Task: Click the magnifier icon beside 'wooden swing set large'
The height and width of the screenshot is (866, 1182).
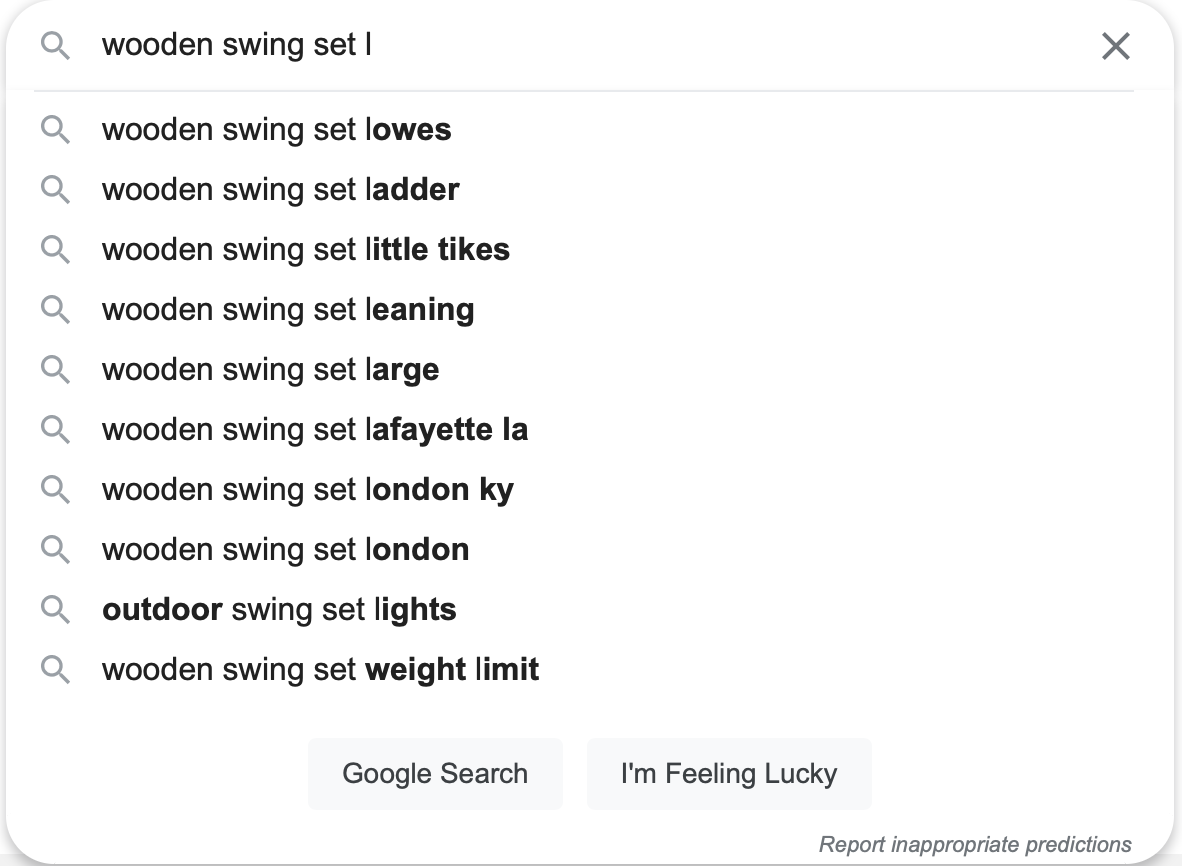Action: tap(56, 369)
